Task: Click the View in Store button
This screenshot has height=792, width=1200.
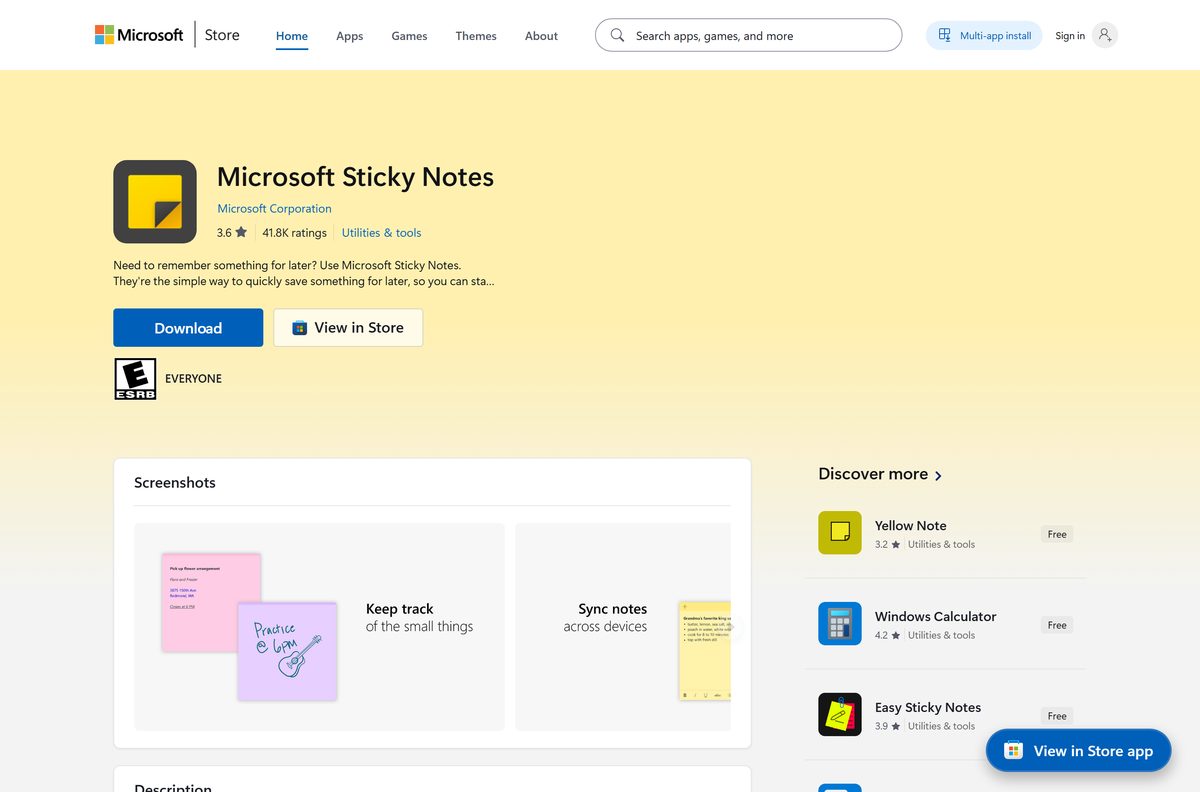Action: (348, 328)
